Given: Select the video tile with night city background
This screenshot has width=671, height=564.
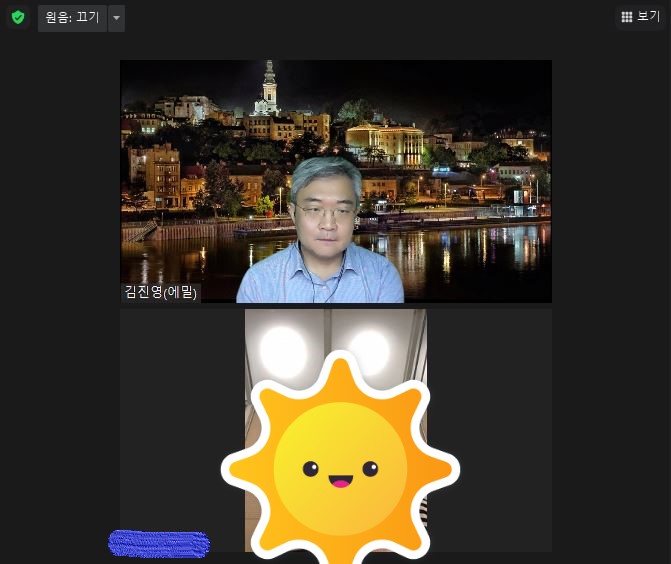Looking at the screenshot, I should [336, 181].
